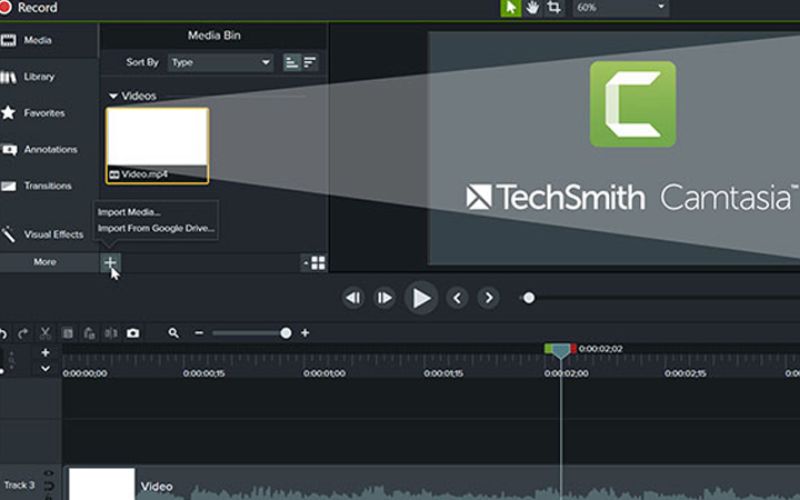Jump to next clip marker
Screen dimensions: 800x500
click(x=488, y=298)
